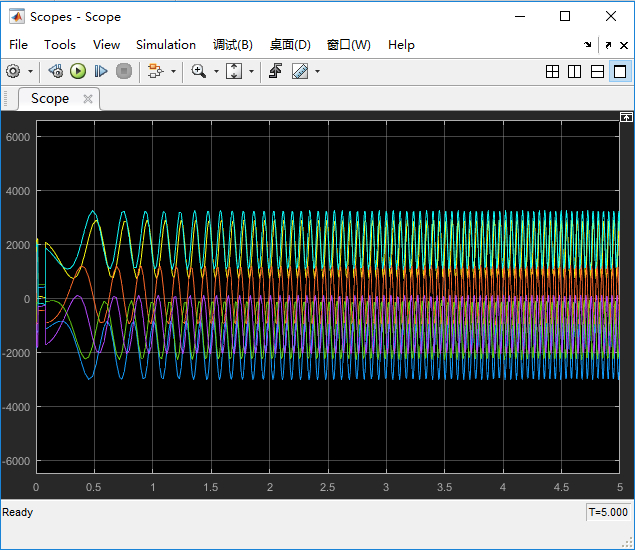
Task: Click the Triggers icon in toolbar
Action: pos(275,71)
